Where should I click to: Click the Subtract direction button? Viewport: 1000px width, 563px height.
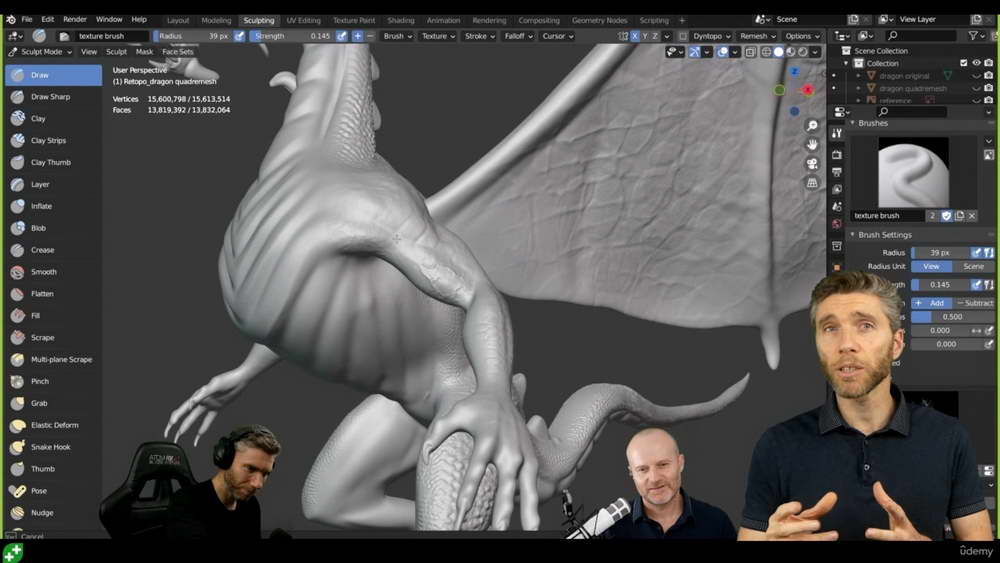click(974, 303)
